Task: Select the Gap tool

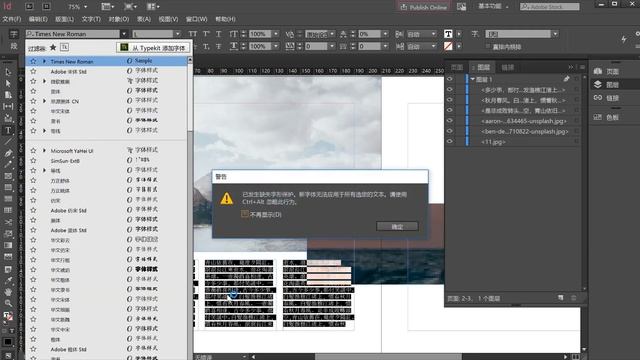Action: [8, 107]
